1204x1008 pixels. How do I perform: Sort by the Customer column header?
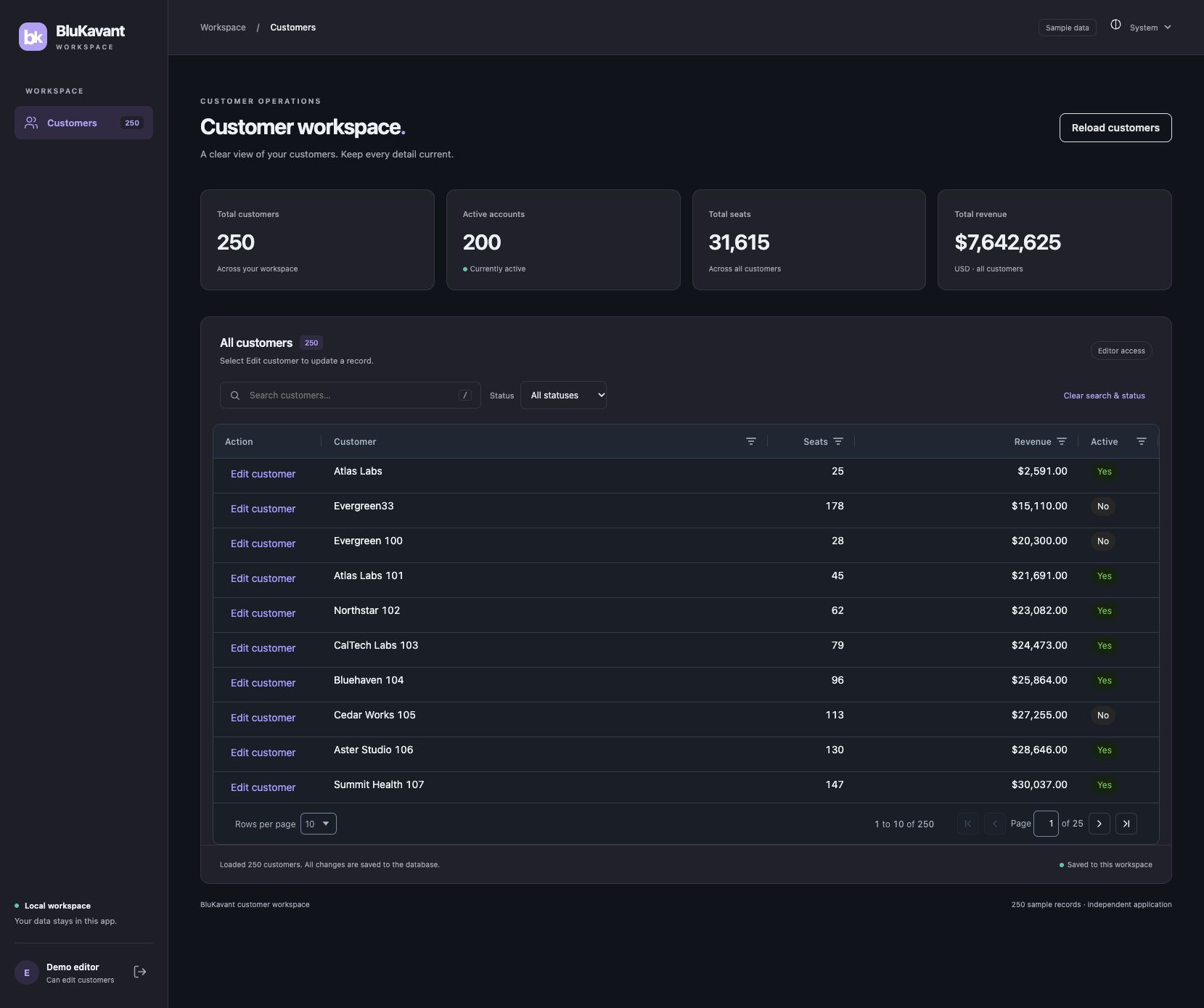pyautogui.click(x=355, y=441)
